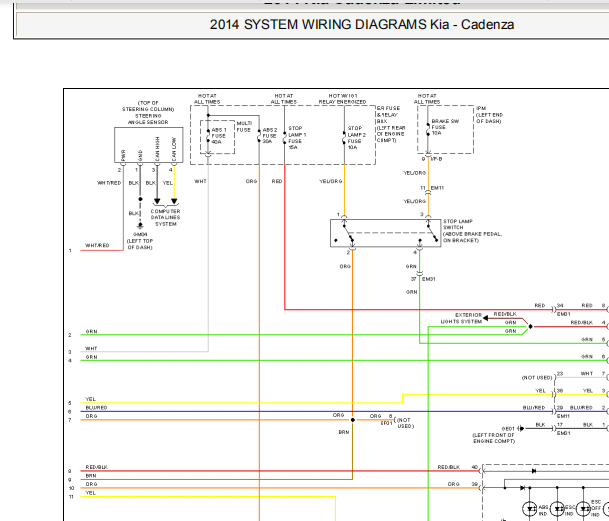This screenshot has width=609, height=521.
Task: Click the steering angle sensor component box
Action: click(148, 145)
